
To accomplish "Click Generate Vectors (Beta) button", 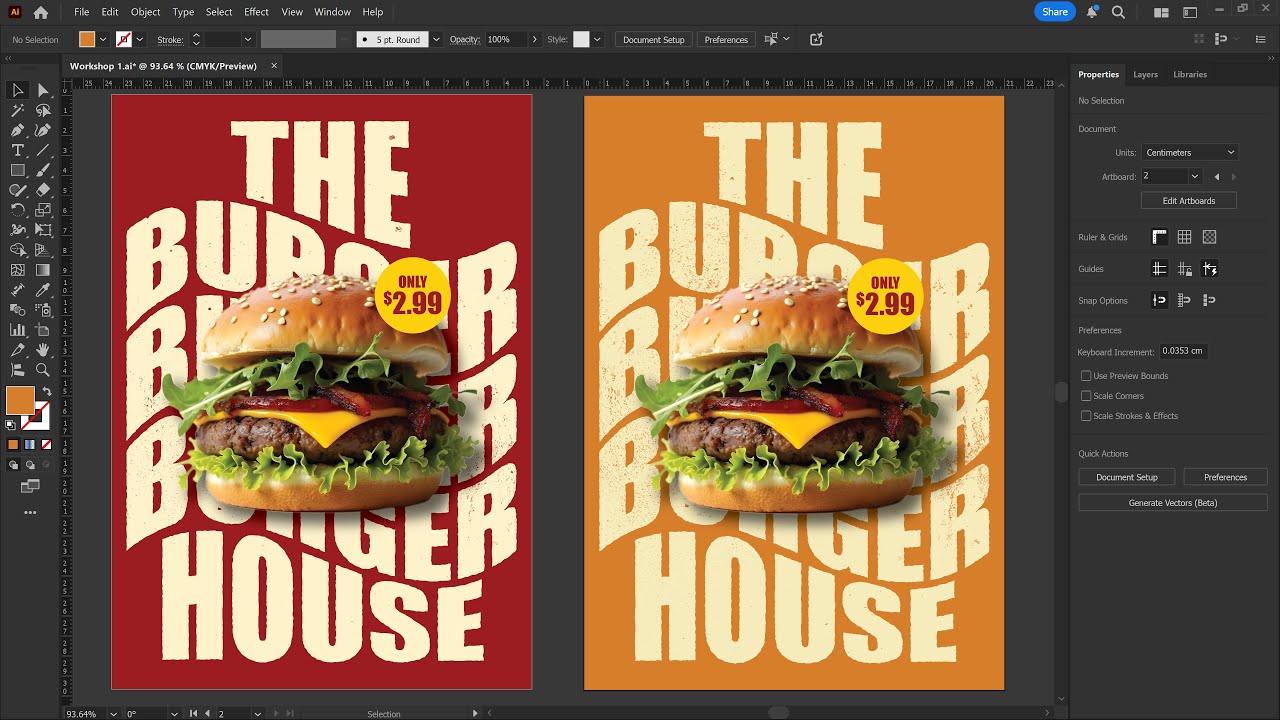I will pyautogui.click(x=1173, y=503).
